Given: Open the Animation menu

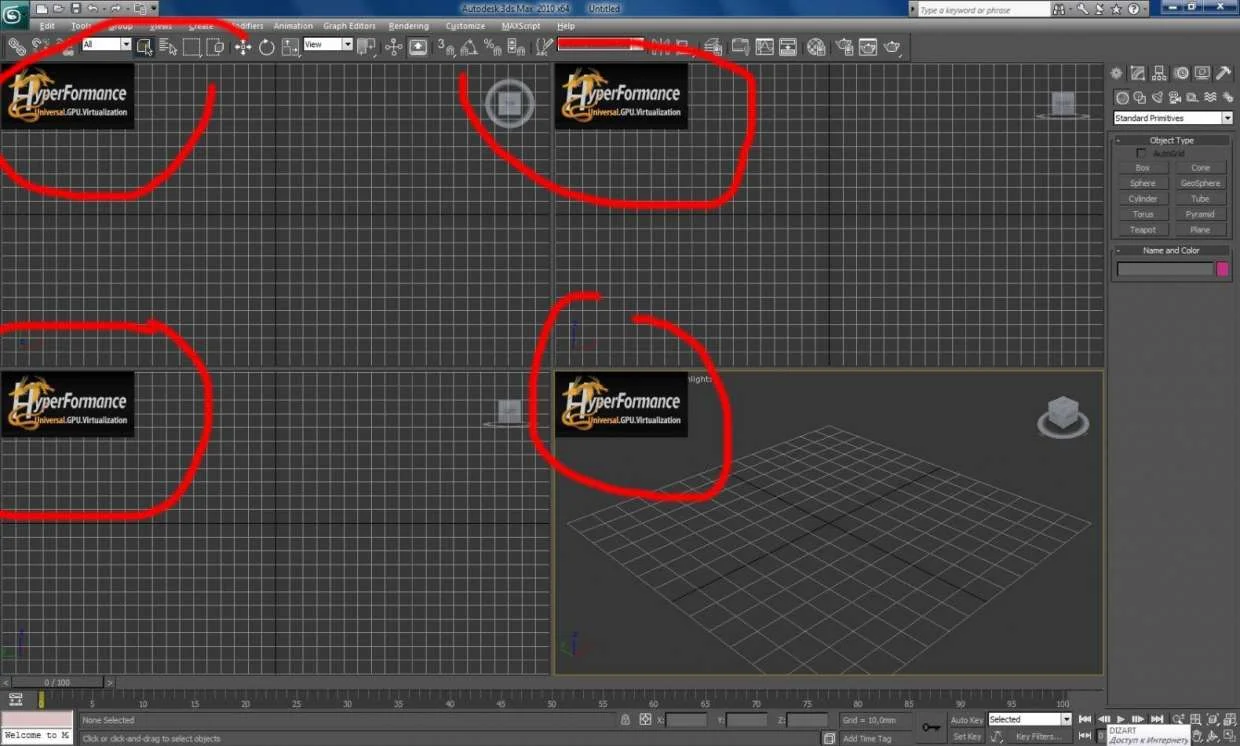Looking at the screenshot, I should click(x=293, y=26).
